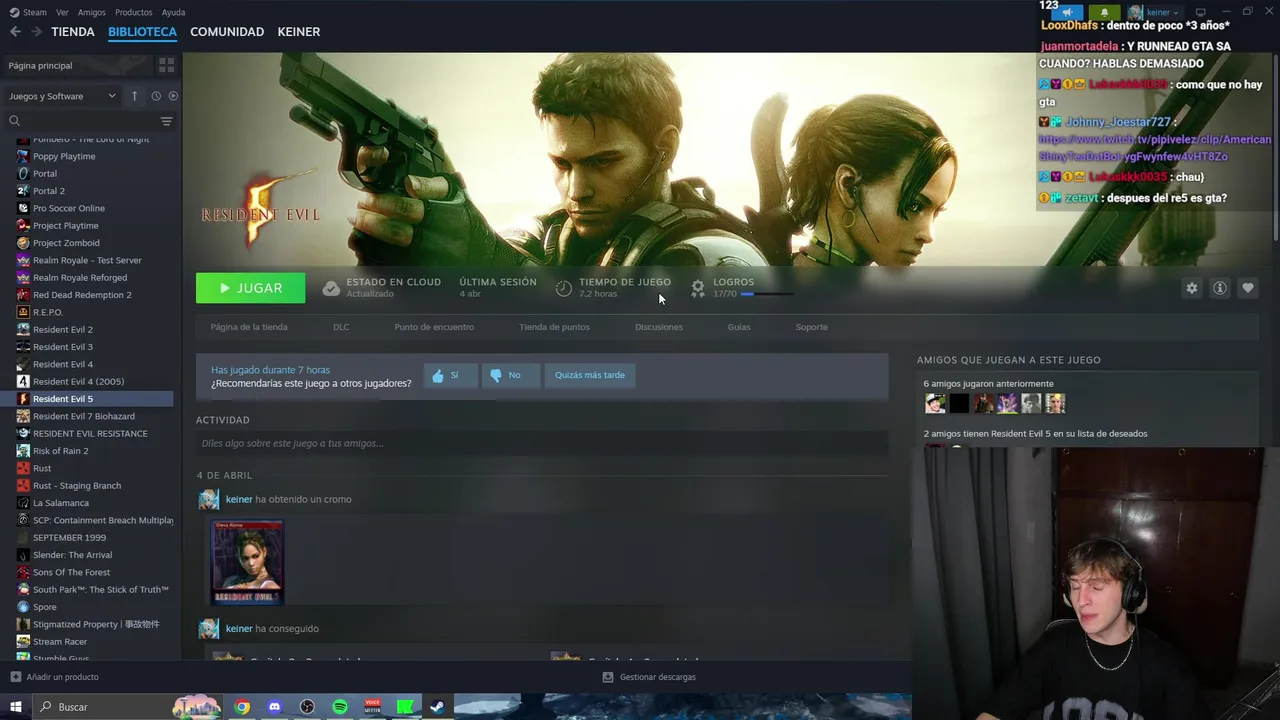Open the Guías link

coord(739,327)
